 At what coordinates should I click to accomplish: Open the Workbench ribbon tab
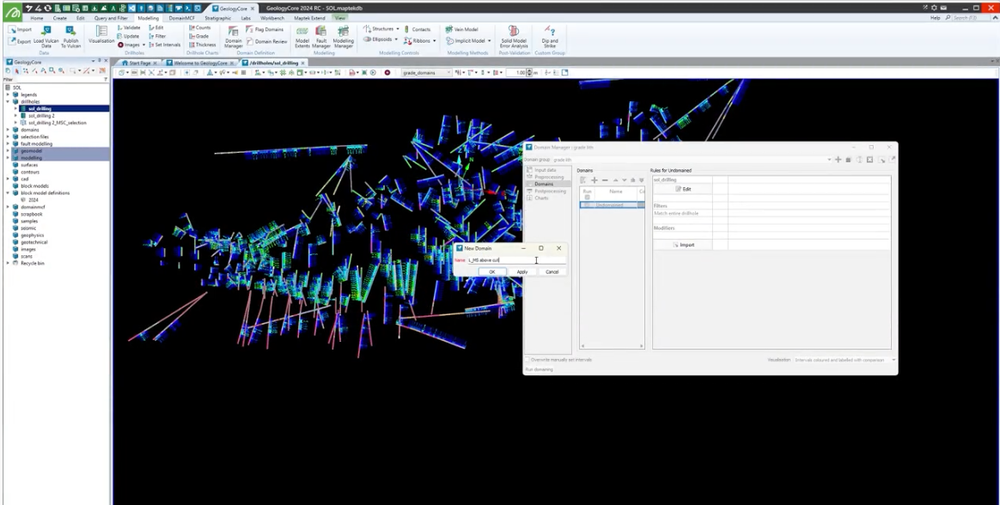coord(272,18)
